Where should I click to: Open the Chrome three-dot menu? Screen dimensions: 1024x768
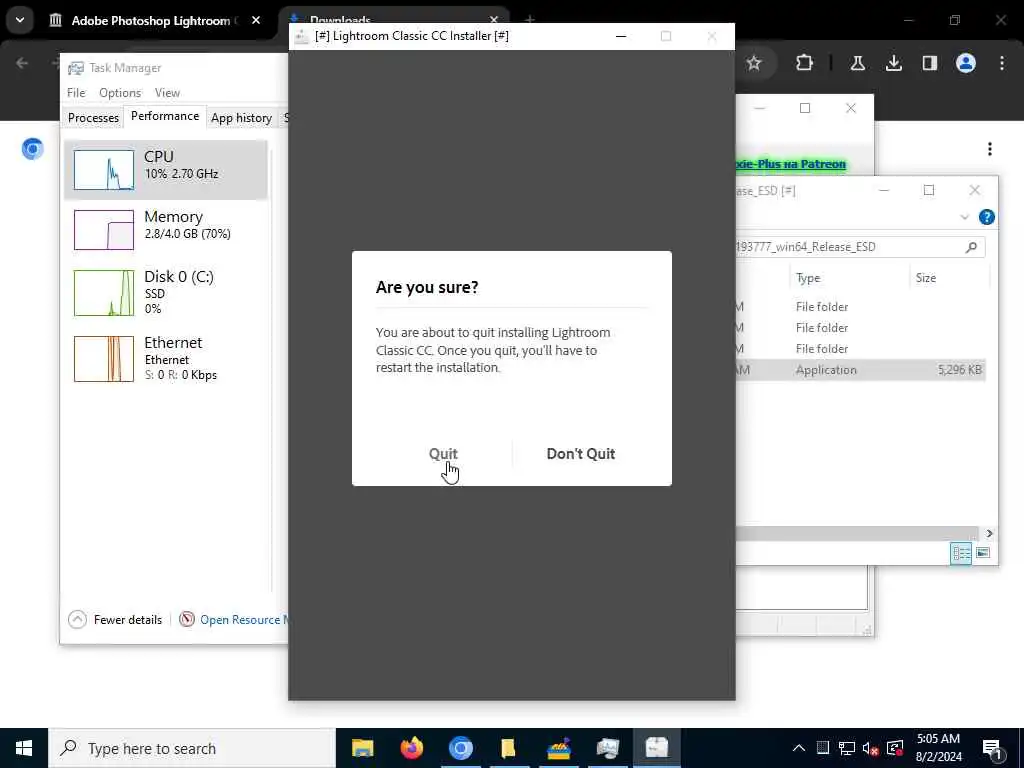pyautogui.click(x=1002, y=63)
